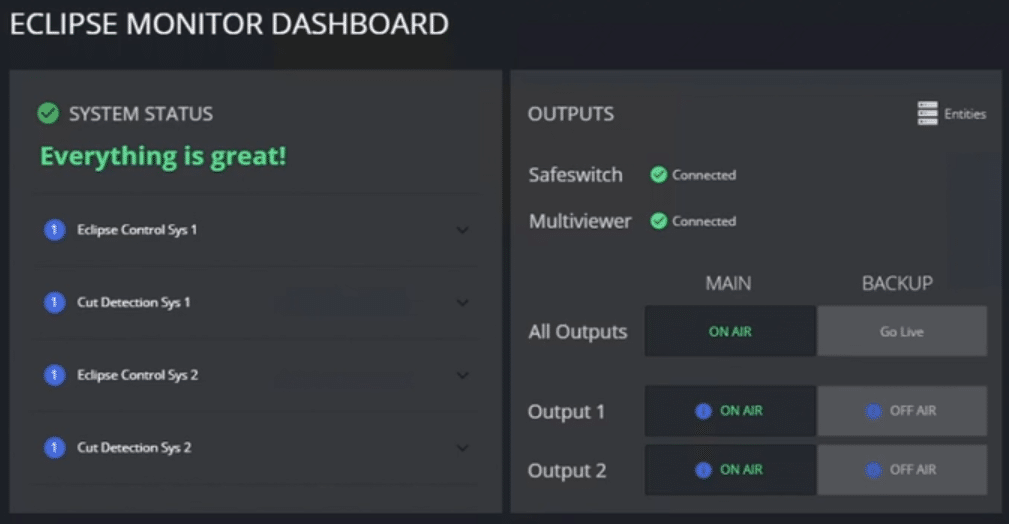Expand the Cut Detection Sys 2 row chevron
Image resolution: width=1009 pixels, height=524 pixels.
point(462,448)
